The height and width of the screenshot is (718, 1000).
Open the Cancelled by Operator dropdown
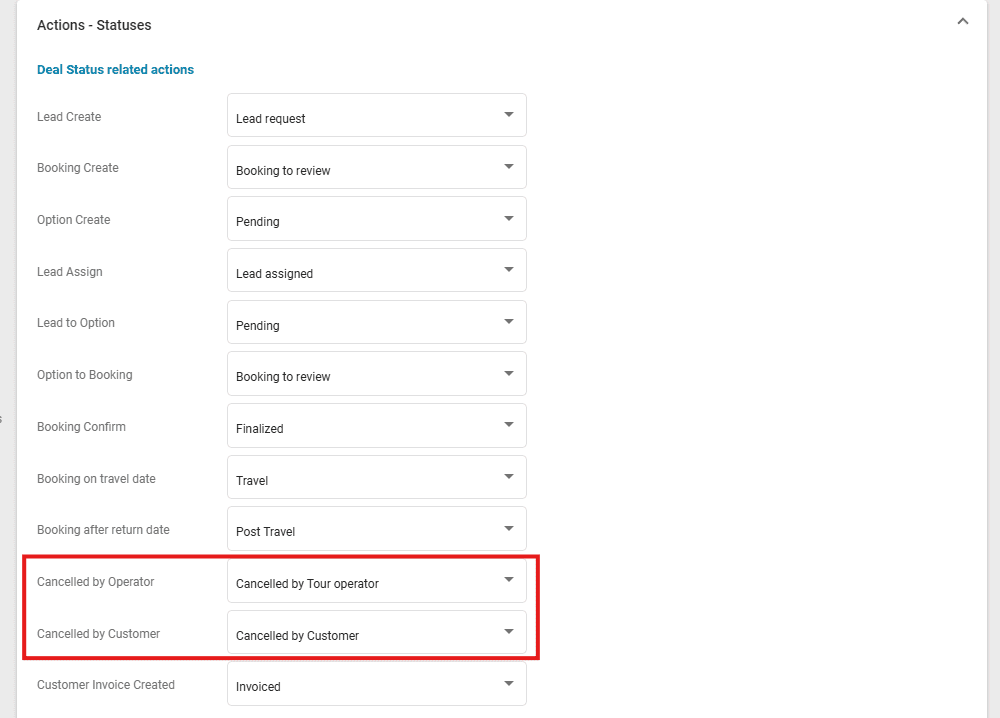[x=376, y=581]
